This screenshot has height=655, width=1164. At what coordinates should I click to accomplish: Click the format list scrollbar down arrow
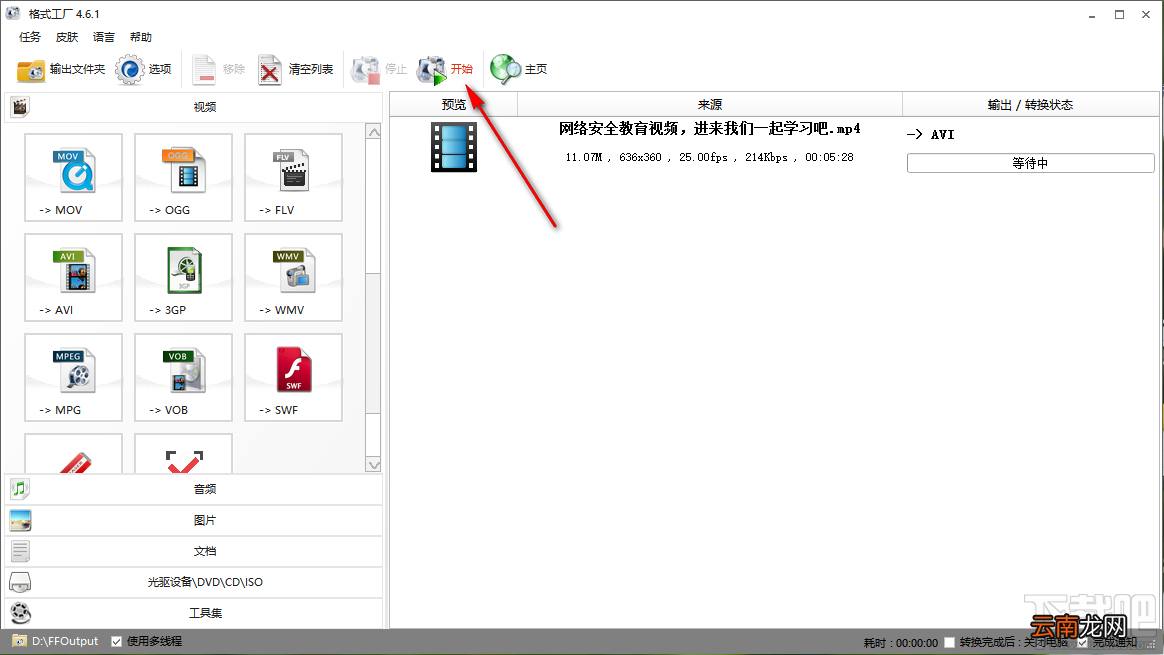(x=373, y=465)
